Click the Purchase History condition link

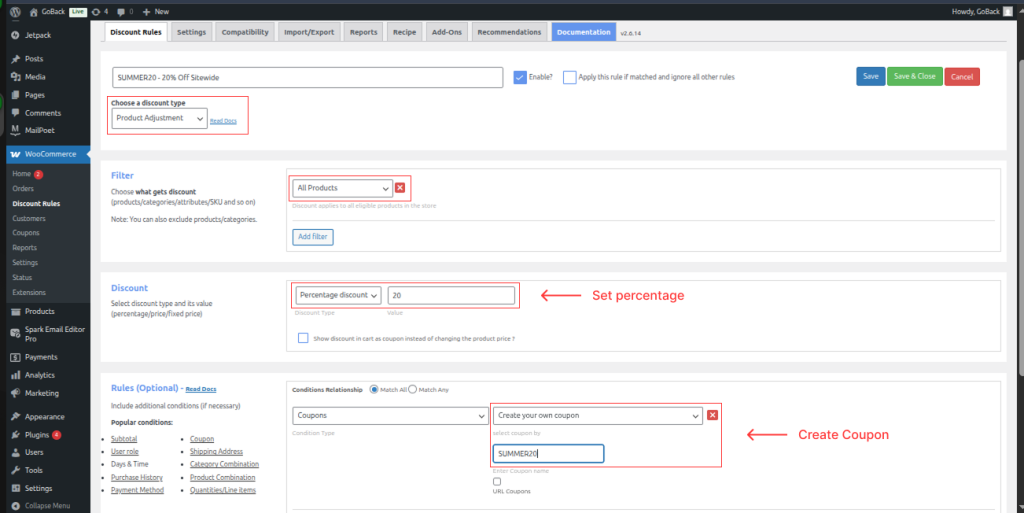(x=136, y=478)
